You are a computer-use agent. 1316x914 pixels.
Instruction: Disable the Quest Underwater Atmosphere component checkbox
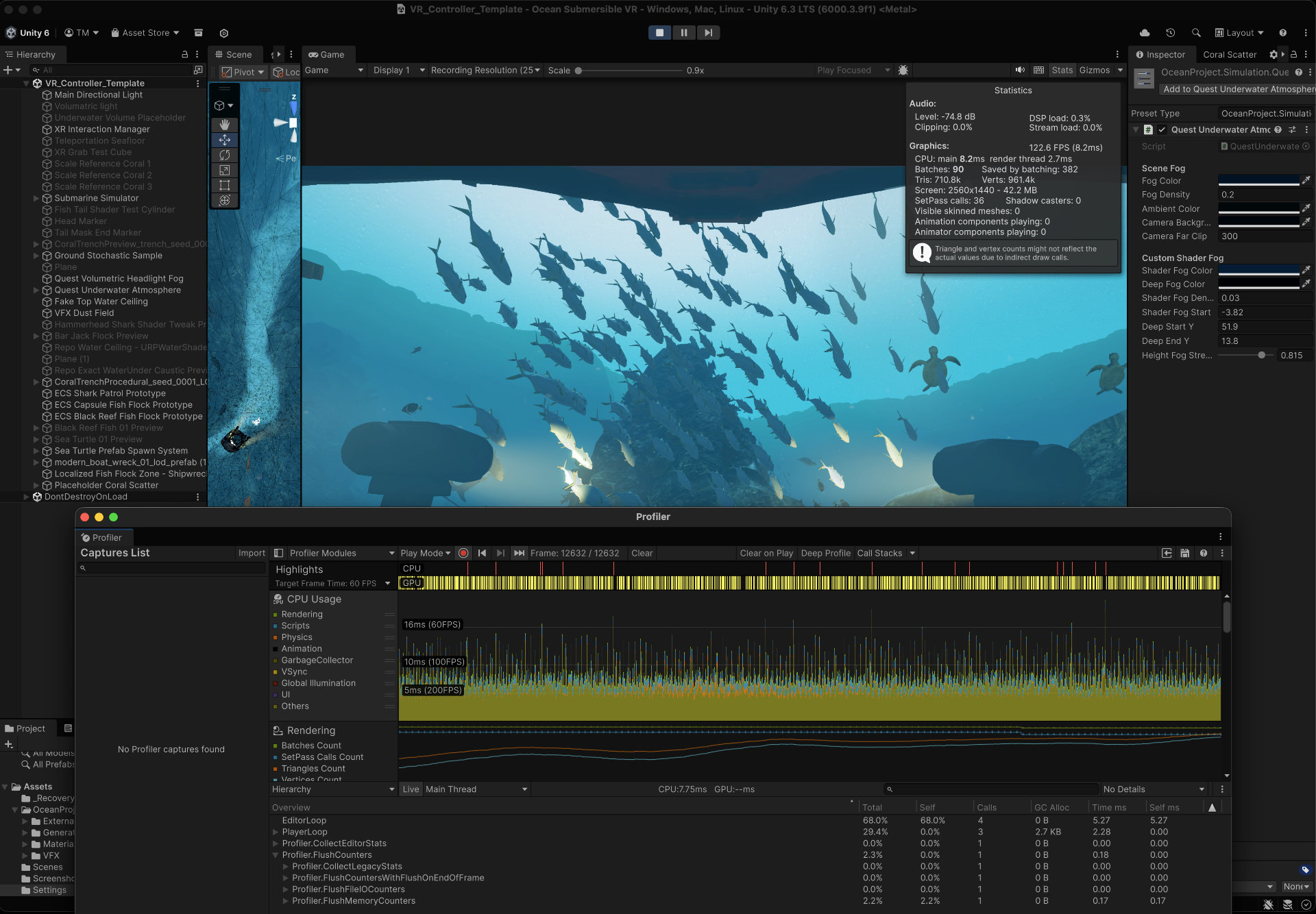pyautogui.click(x=1162, y=129)
